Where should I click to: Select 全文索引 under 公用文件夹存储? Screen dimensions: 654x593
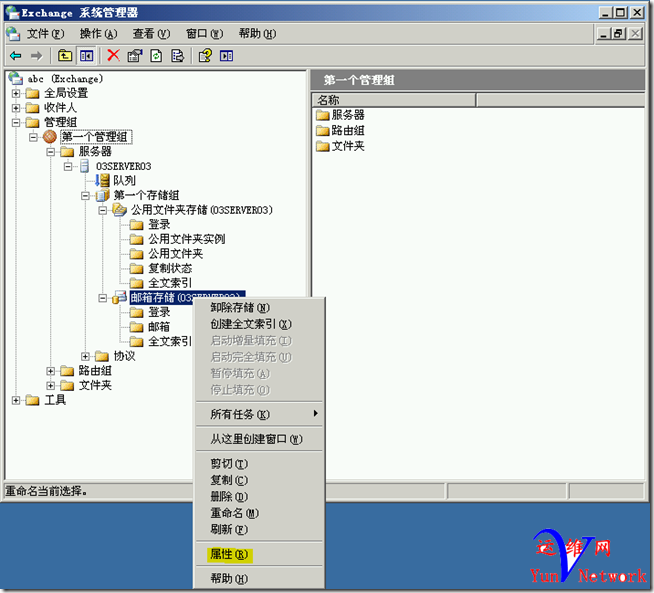170,283
